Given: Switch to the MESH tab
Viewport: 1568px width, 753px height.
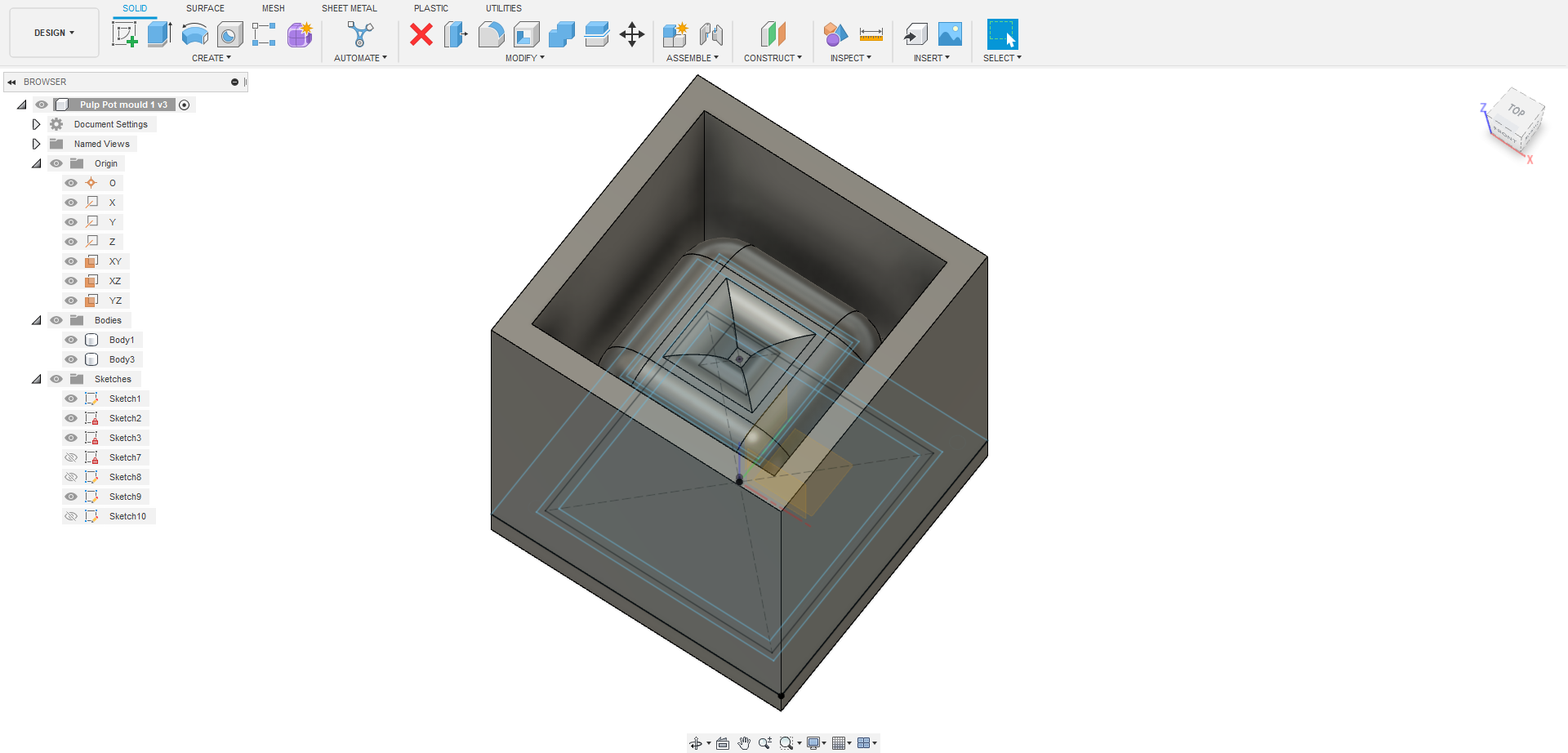Looking at the screenshot, I should tap(274, 8).
